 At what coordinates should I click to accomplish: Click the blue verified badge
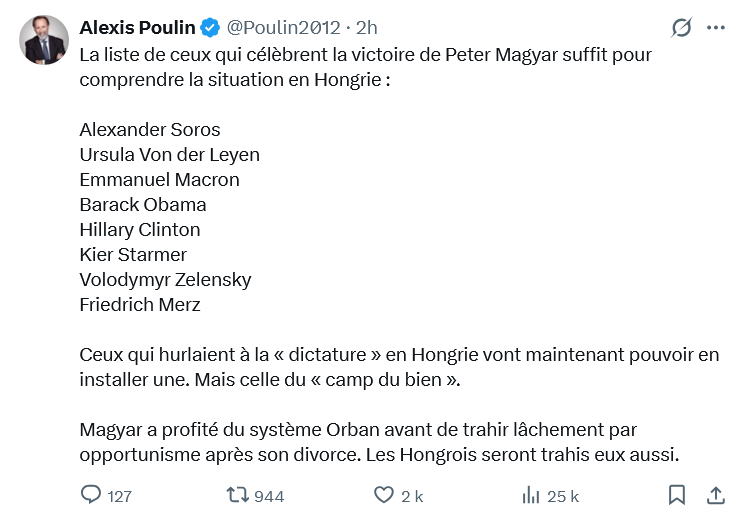click(210, 28)
